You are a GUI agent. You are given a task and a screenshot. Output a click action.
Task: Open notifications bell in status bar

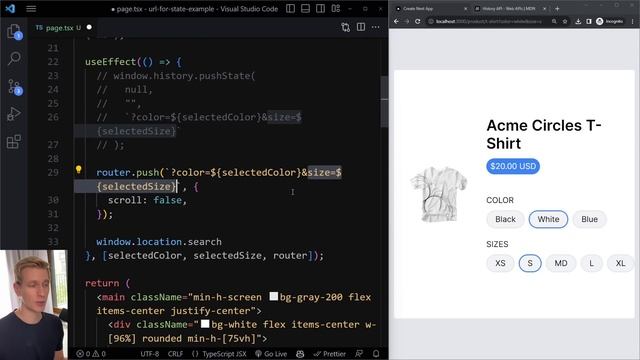coord(376,354)
